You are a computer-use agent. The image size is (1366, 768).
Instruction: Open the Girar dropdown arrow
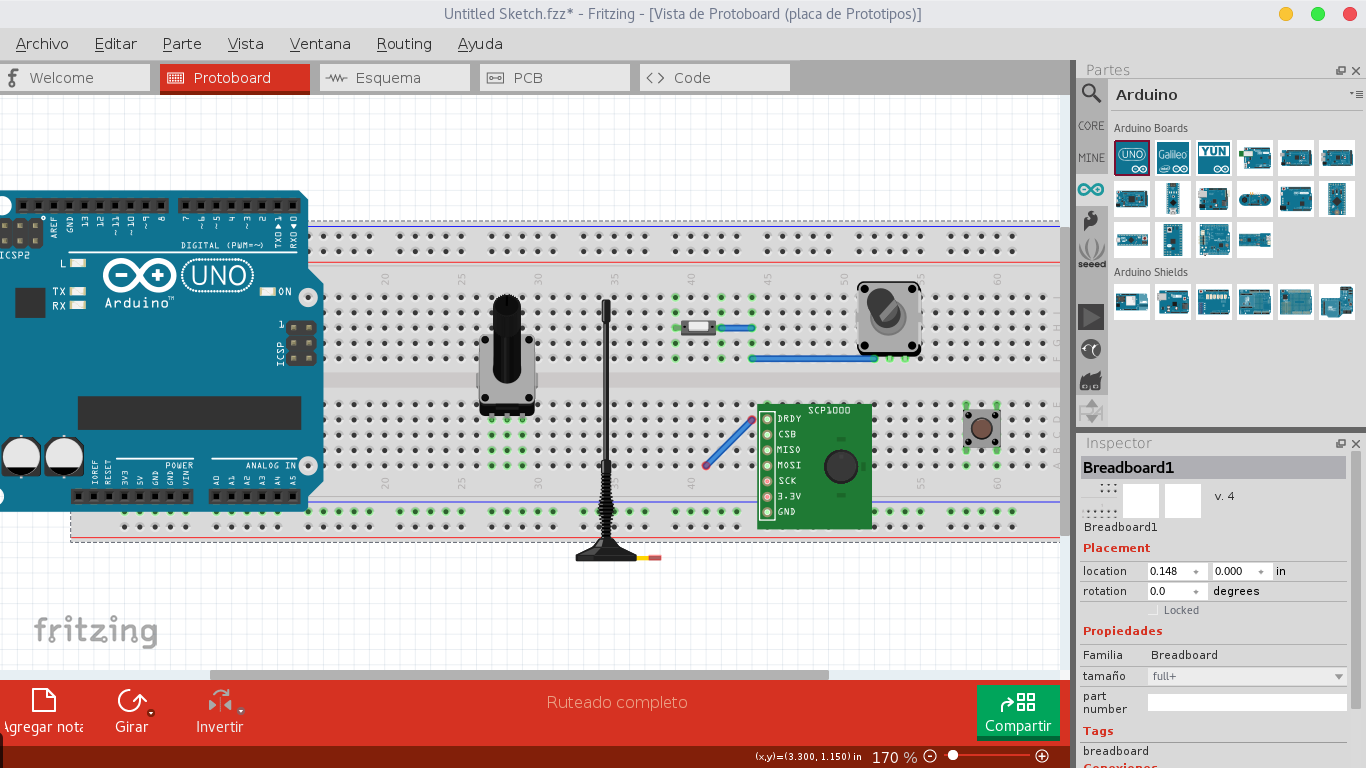(x=151, y=713)
